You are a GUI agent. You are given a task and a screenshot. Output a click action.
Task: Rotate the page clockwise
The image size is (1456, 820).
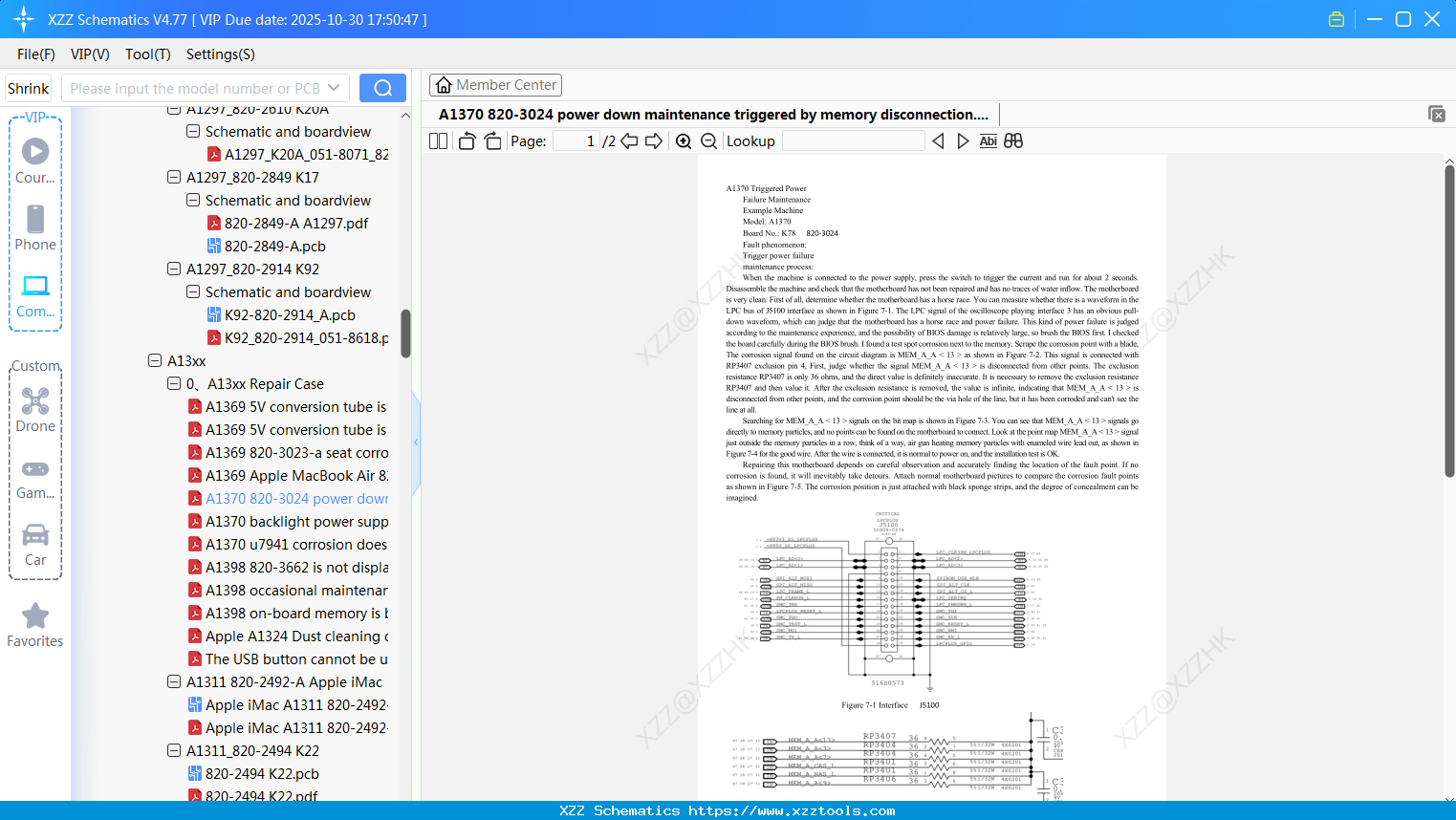pyautogui.click(x=492, y=141)
